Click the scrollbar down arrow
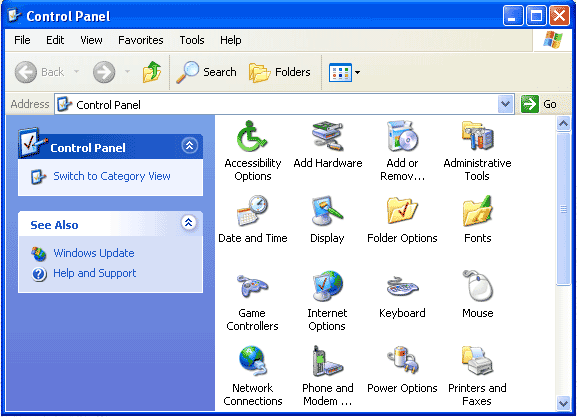The height and width of the screenshot is (417, 577). click(563, 403)
